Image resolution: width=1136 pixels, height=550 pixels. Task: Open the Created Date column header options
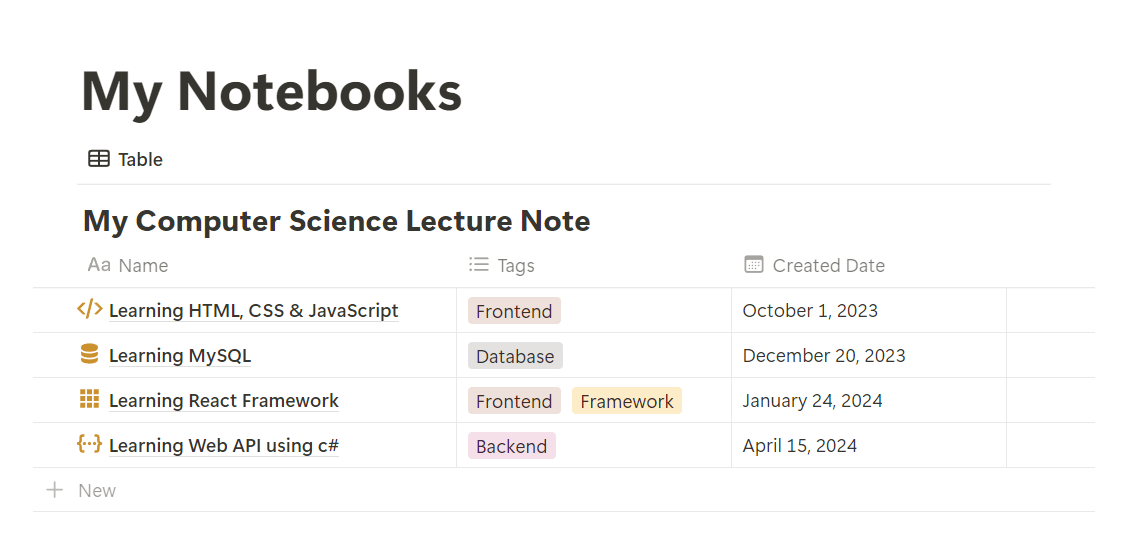[828, 265]
